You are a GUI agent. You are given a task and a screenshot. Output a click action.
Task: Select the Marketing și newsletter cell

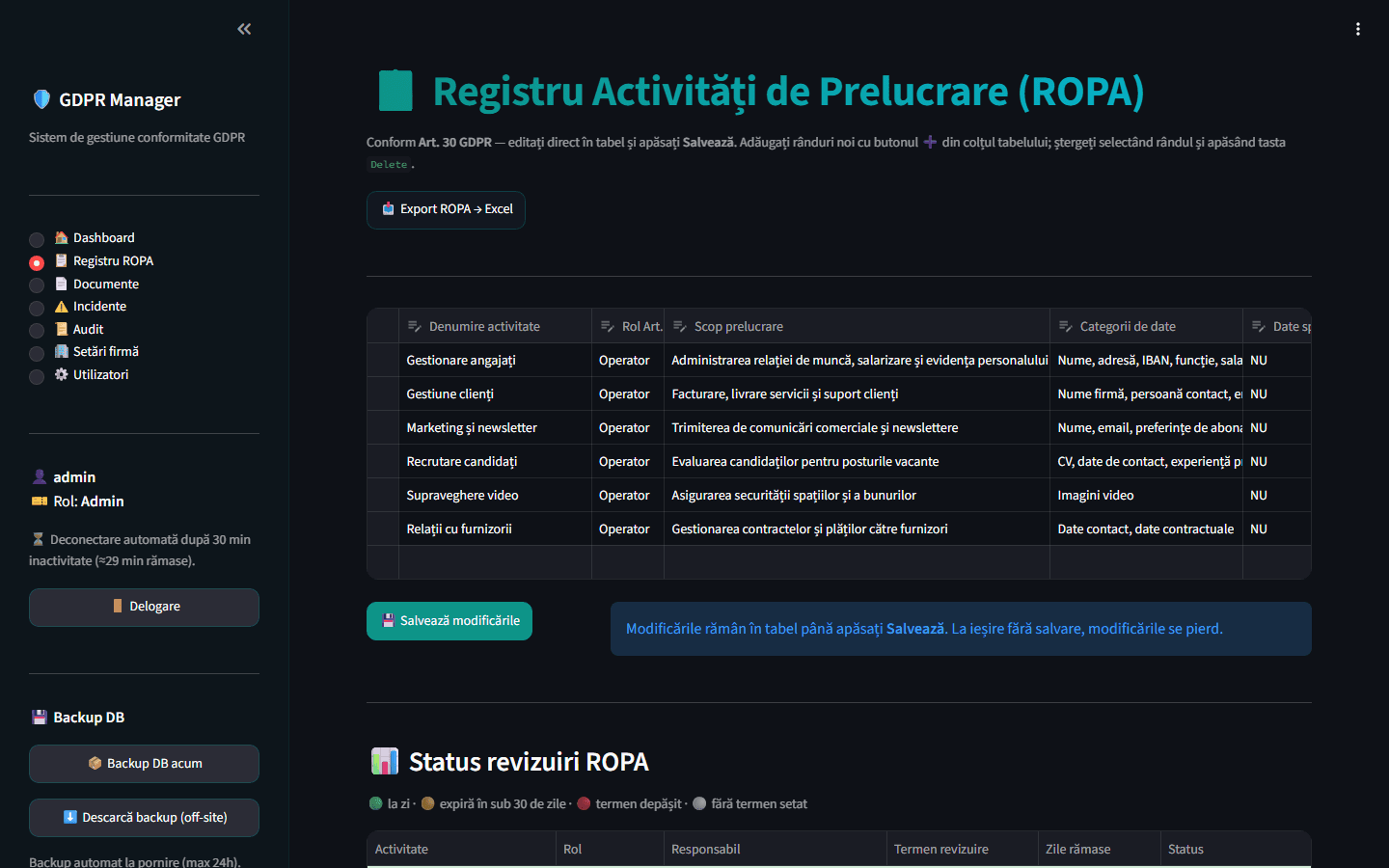495,427
